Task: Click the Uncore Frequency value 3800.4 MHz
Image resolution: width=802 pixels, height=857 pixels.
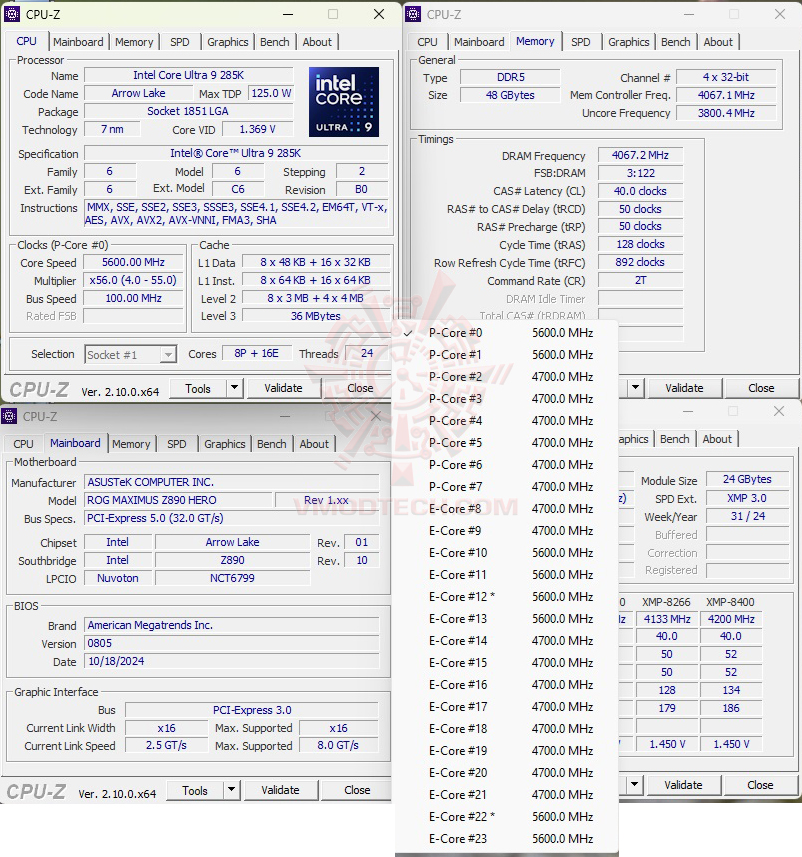Action: [726, 113]
